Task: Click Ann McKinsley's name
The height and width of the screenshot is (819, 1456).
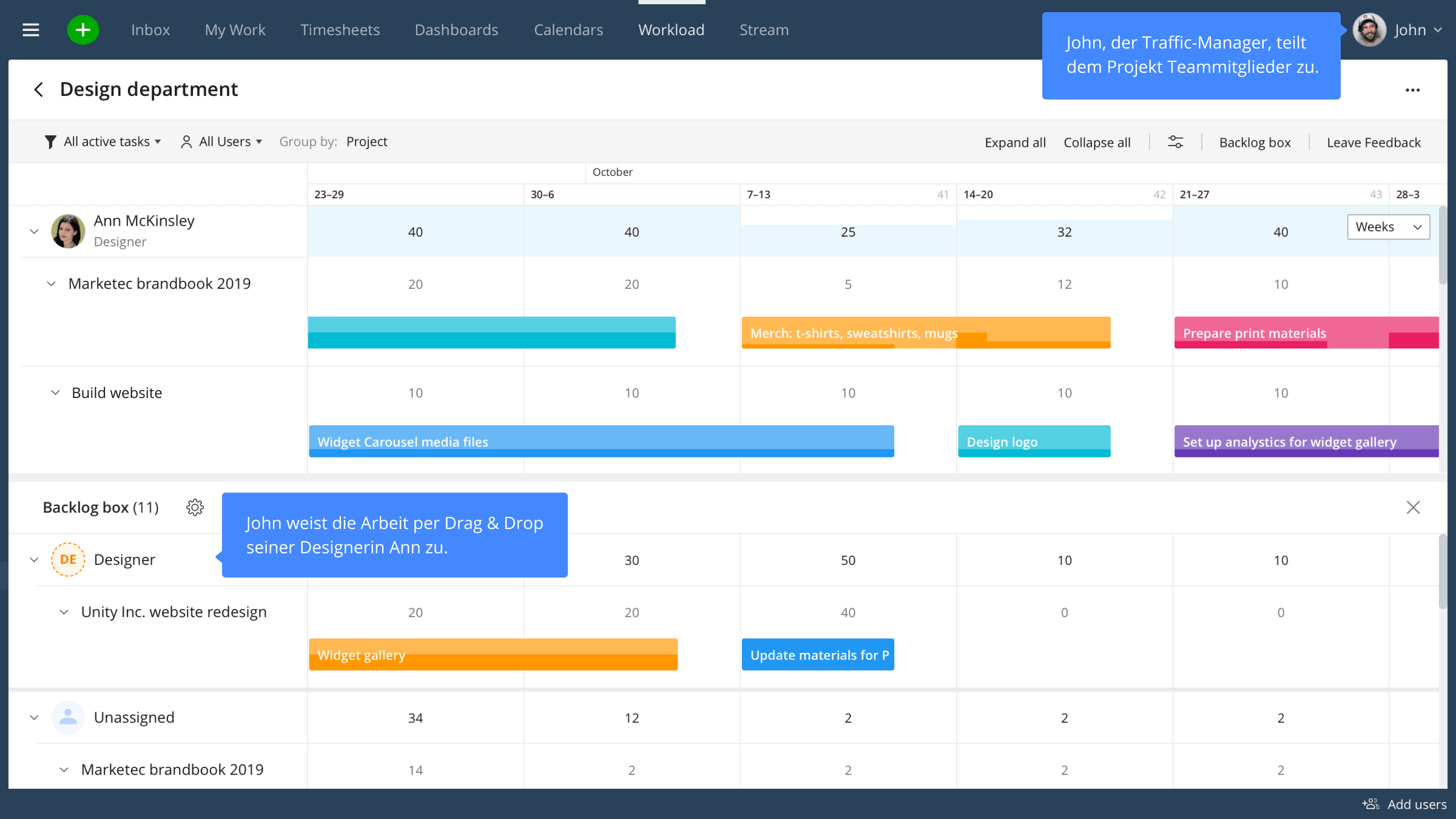Action: click(144, 221)
